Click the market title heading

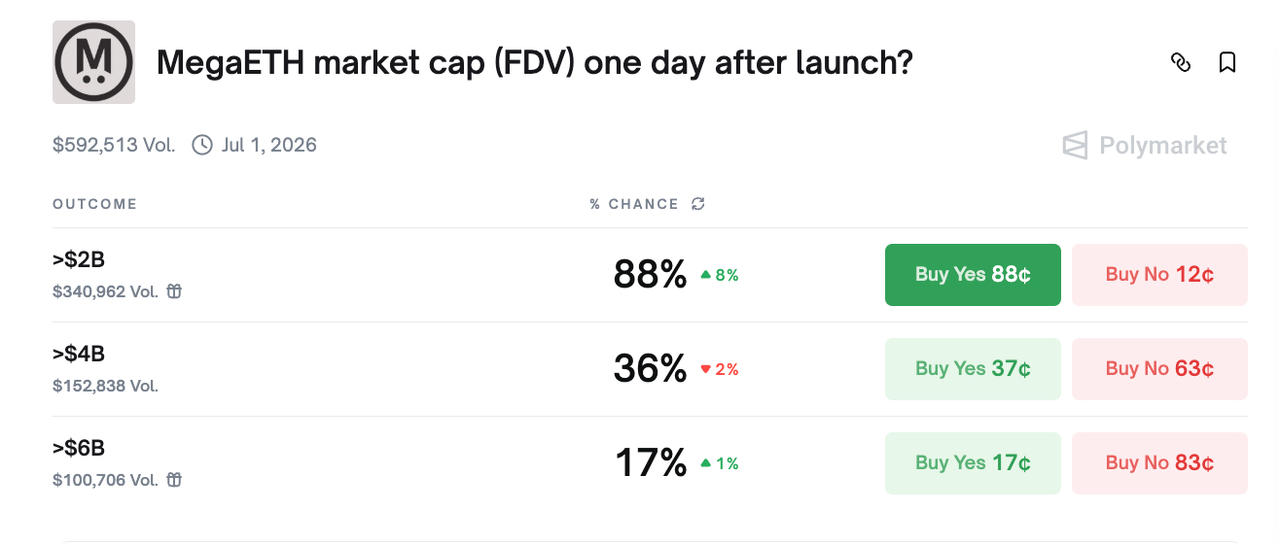[534, 64]
